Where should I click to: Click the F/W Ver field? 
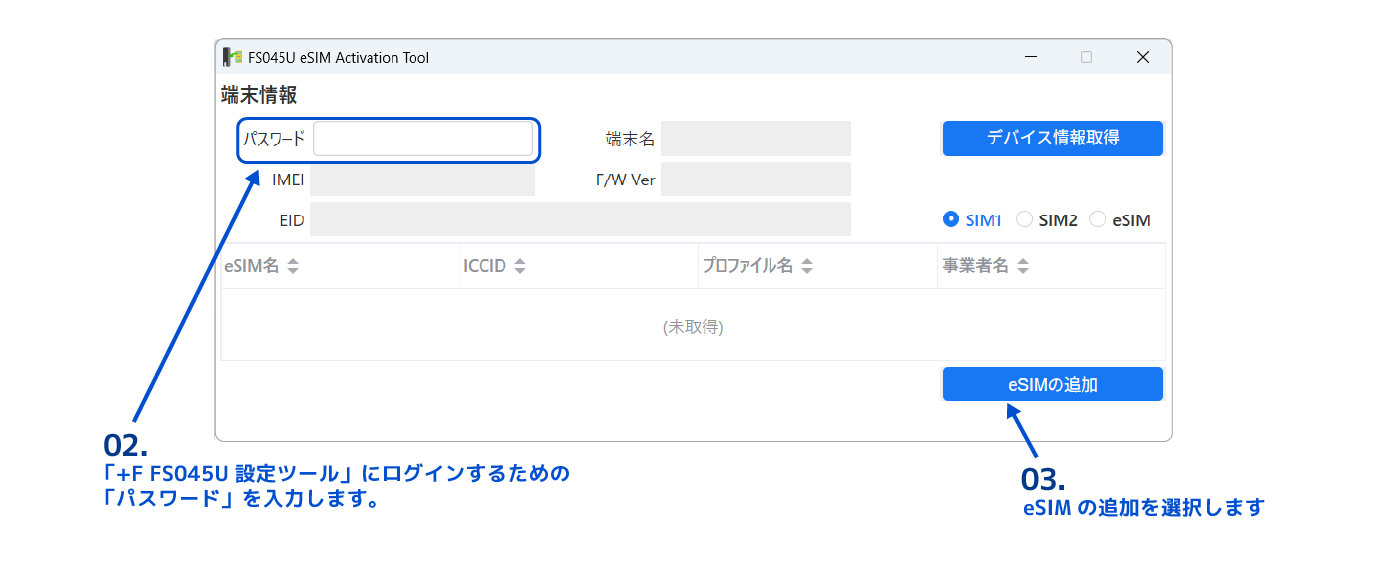click(755, 179)
